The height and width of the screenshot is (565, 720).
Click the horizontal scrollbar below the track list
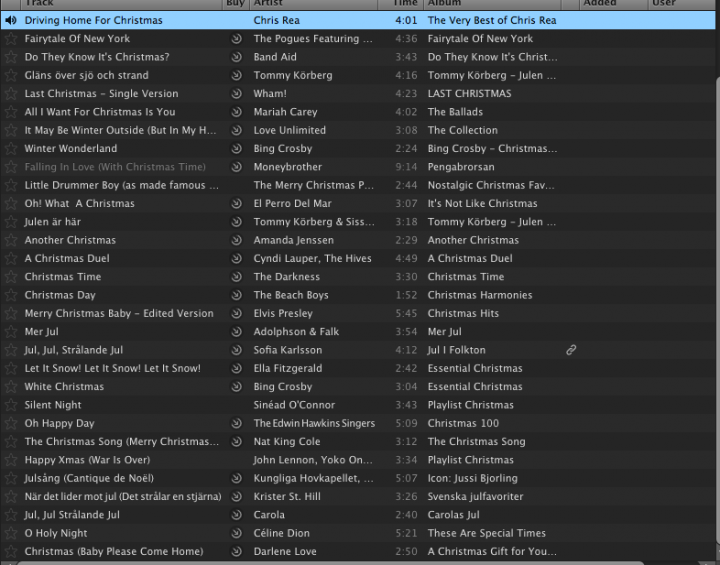click(x=331, y=563)
